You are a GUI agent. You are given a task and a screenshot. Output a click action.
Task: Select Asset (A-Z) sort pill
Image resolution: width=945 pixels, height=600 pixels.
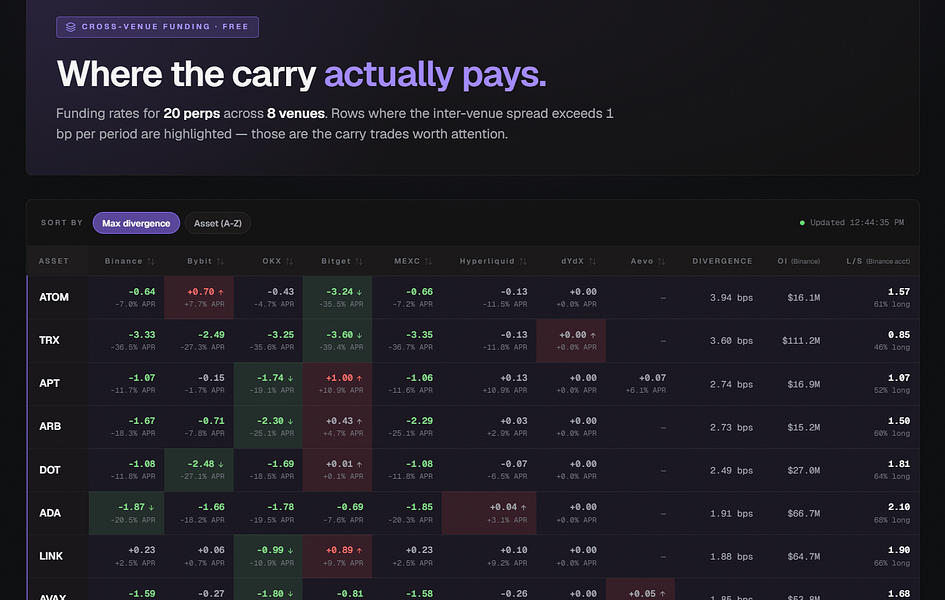[x=218, y=223]
